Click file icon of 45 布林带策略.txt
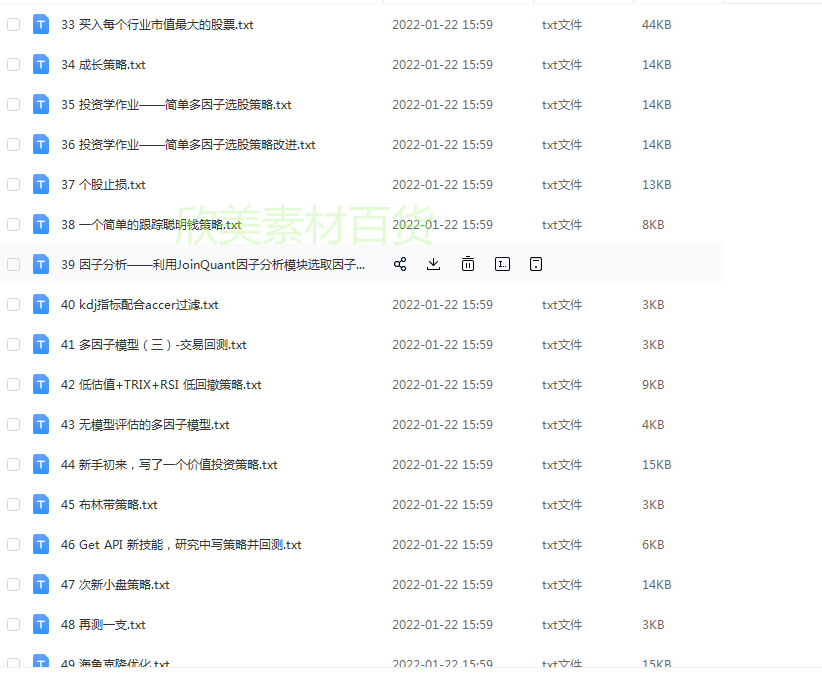This screenshot has height=686, width=822. pos(41,504)
